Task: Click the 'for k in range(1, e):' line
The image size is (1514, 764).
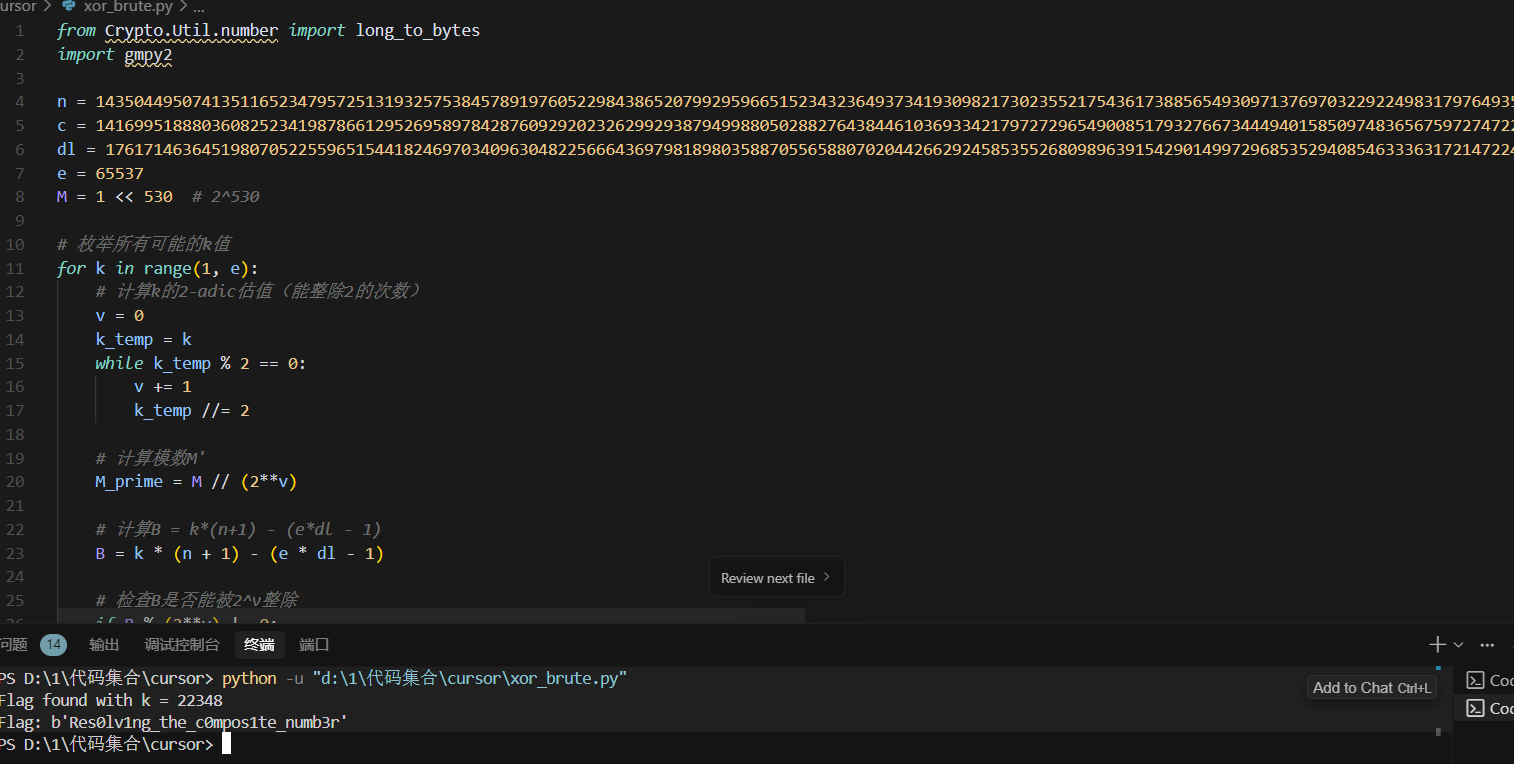Action: click(x=158, y=268)
